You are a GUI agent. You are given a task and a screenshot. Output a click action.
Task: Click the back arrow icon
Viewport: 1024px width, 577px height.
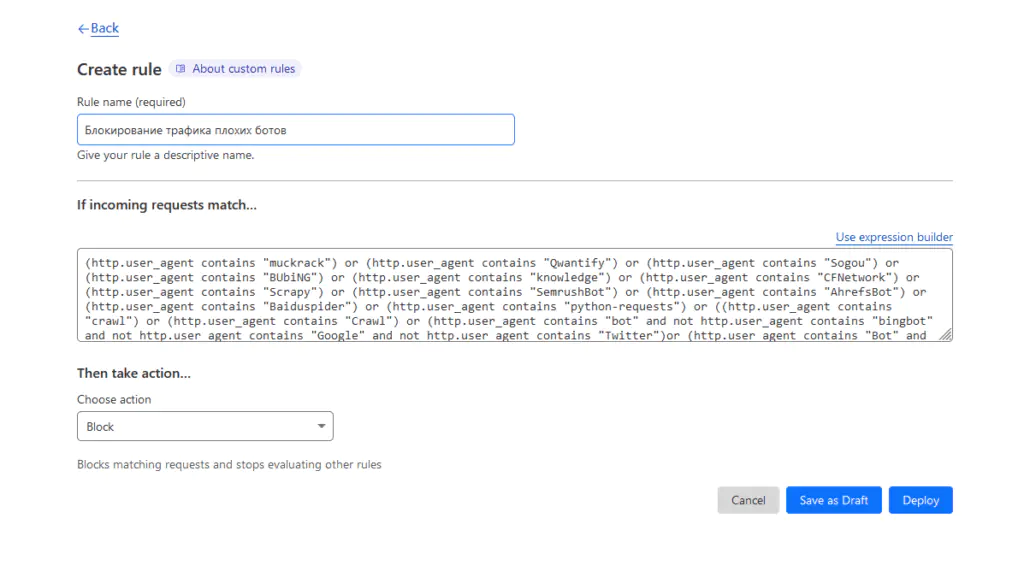pos(83,29)
